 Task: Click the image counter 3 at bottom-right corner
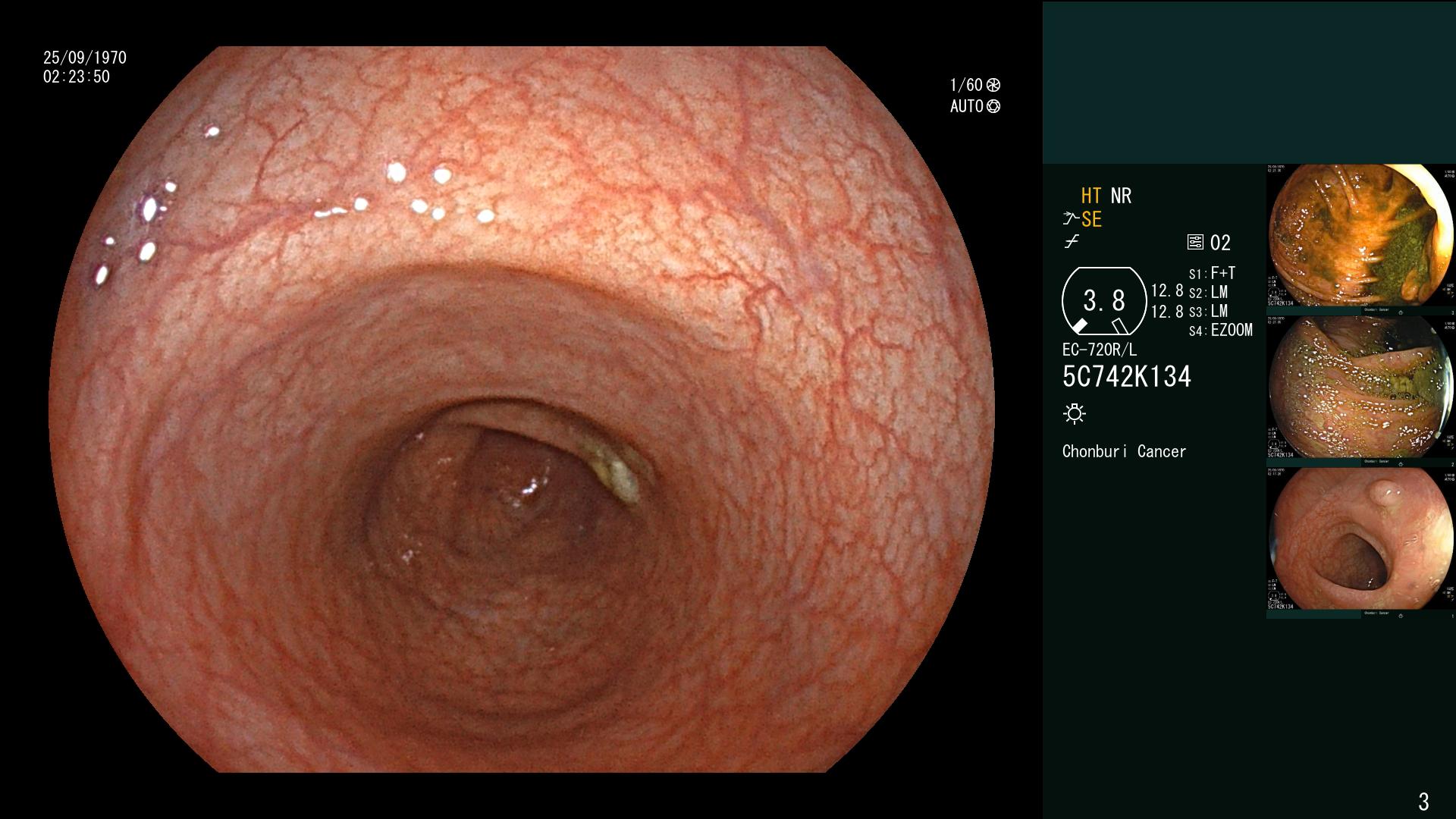pos(1423,802)
